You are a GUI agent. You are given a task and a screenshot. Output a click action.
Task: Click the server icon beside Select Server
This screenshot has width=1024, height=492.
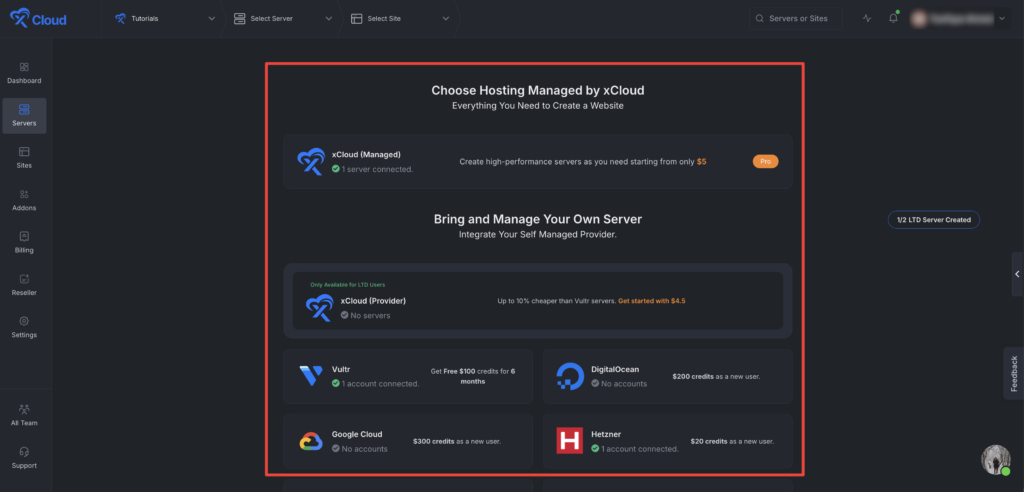coord(240,18)
